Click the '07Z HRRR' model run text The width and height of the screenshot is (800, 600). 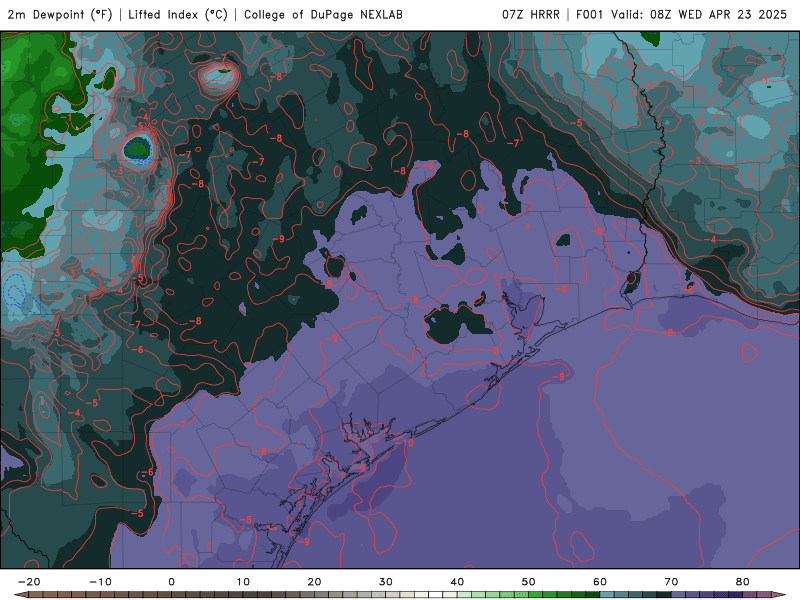click(531, 14)
